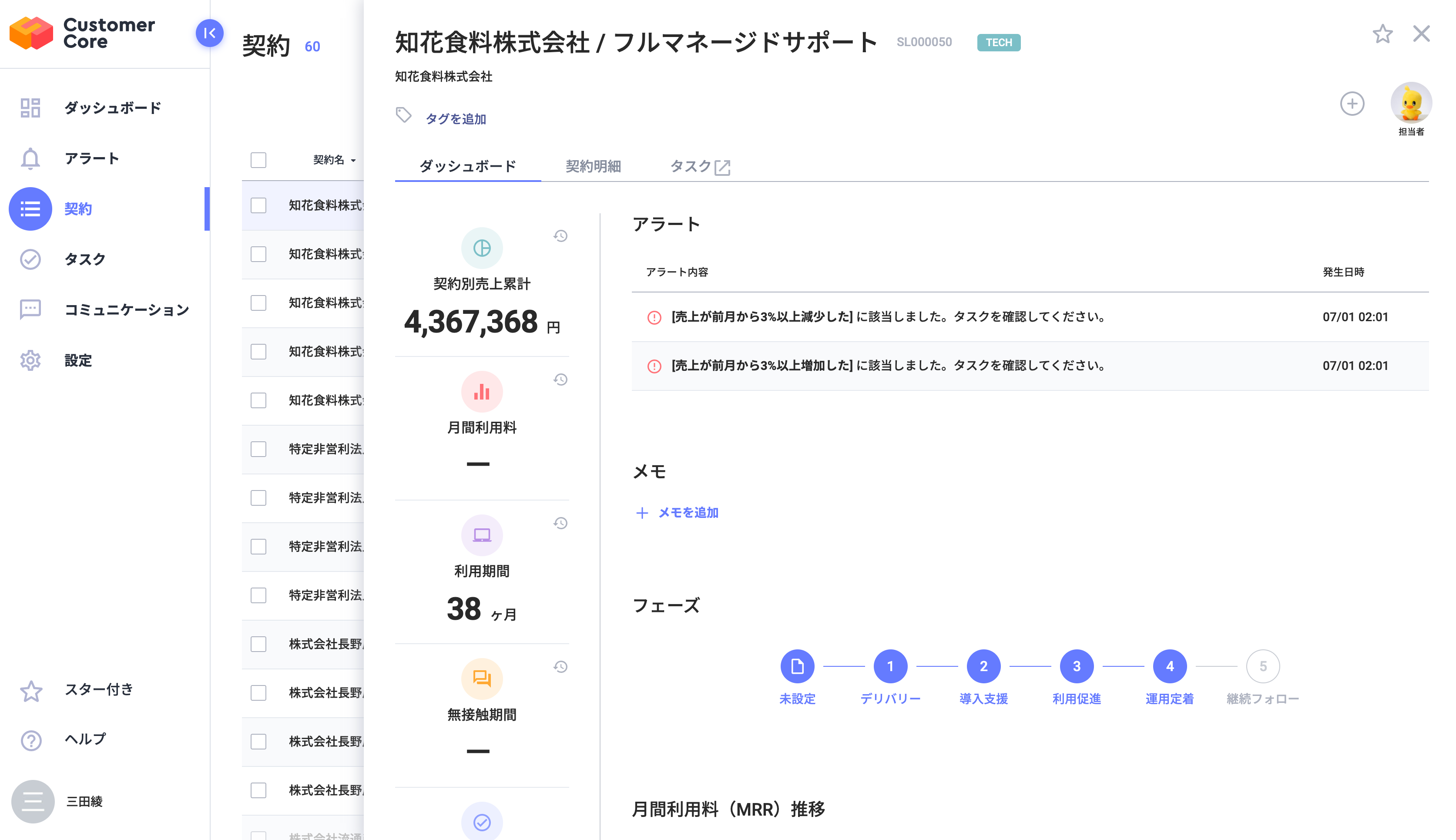Open history for 利用期間 metric
Viewport: 1456px width, 840px height.
560,523
